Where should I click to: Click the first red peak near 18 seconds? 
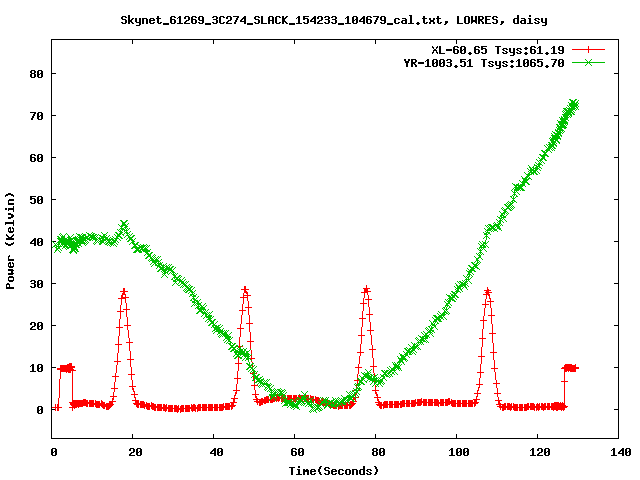tap(124, 292)
